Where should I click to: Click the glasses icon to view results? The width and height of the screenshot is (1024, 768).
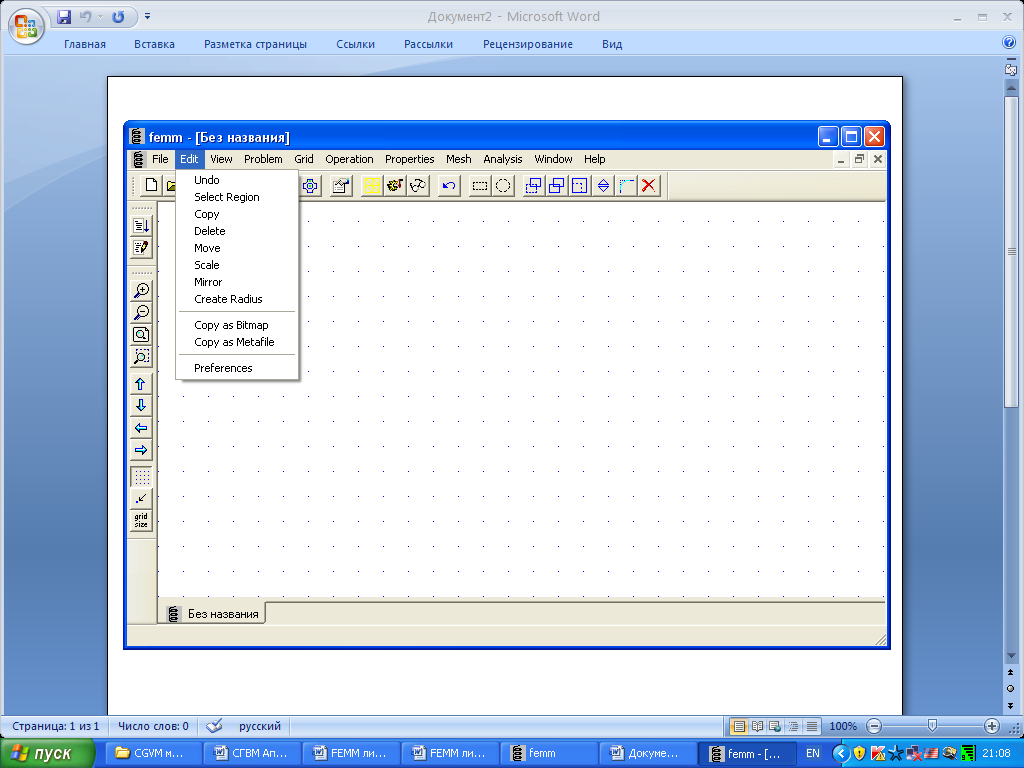(418, 186)
